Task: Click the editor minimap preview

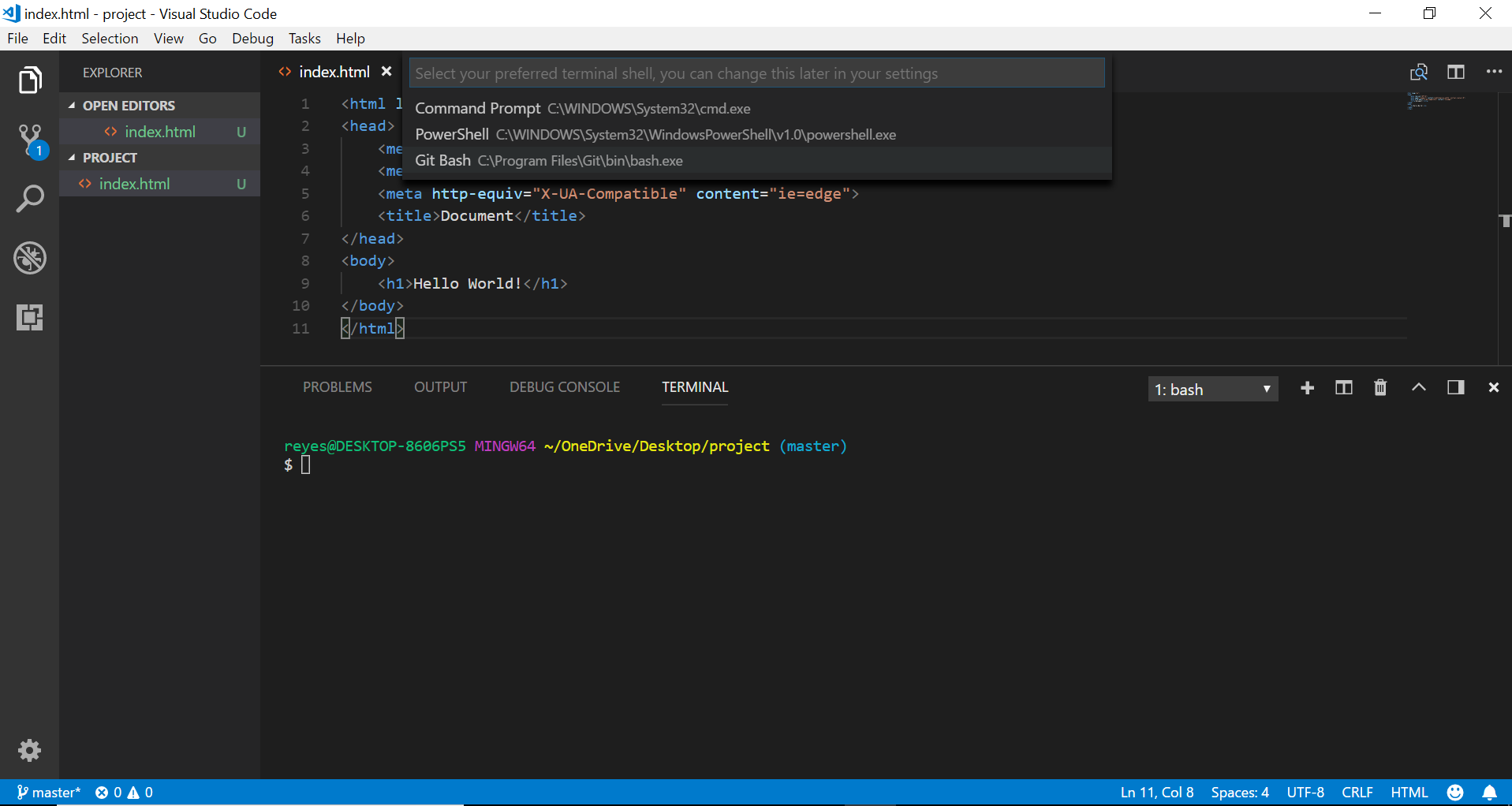Action: [1436, 100]
